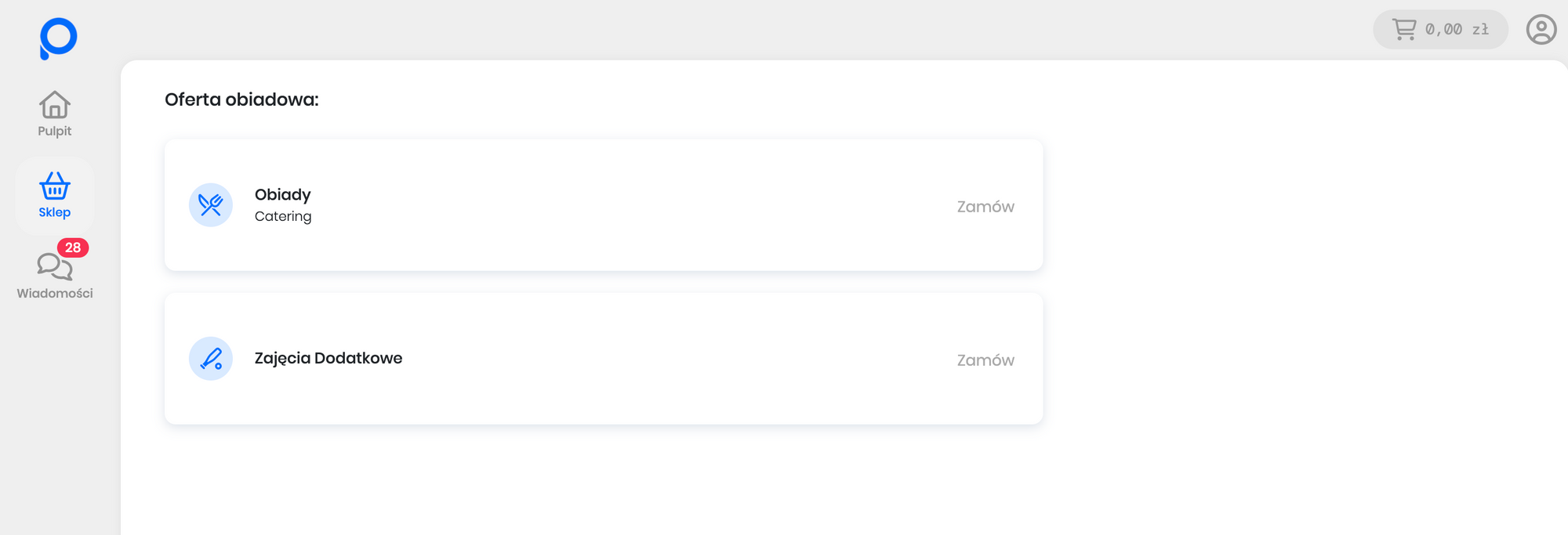Select the Sklep basket icon
This screenshot has height=535, width=1568.
point(55,186)
